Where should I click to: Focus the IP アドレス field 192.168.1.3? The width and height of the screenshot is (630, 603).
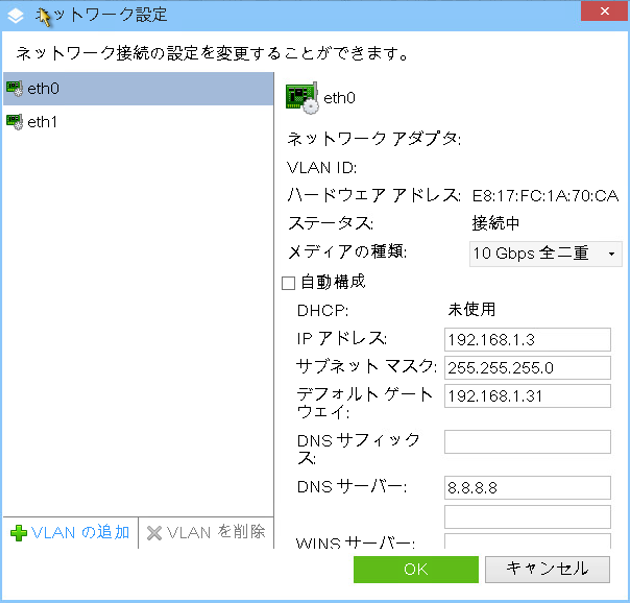[527, 339]
